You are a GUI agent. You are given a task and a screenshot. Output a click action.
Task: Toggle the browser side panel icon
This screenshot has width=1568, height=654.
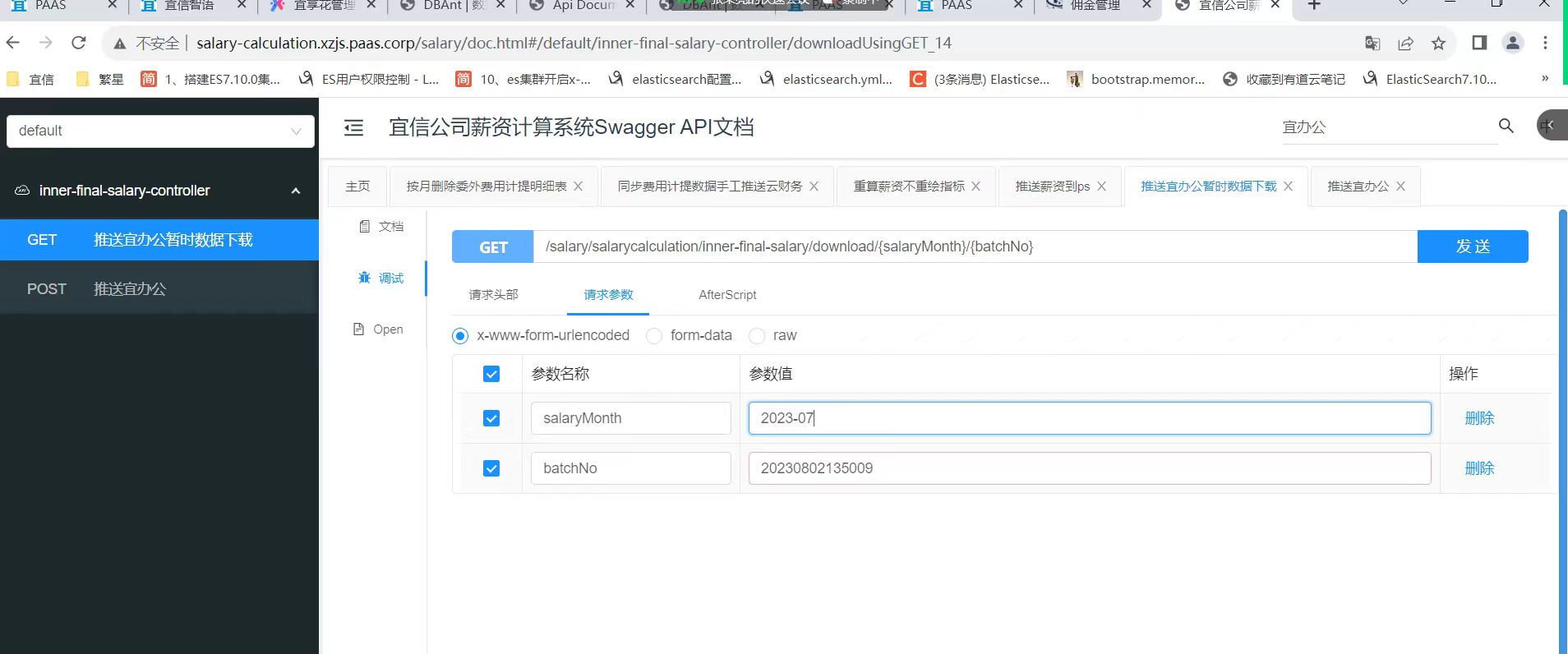coord(1479,43)
